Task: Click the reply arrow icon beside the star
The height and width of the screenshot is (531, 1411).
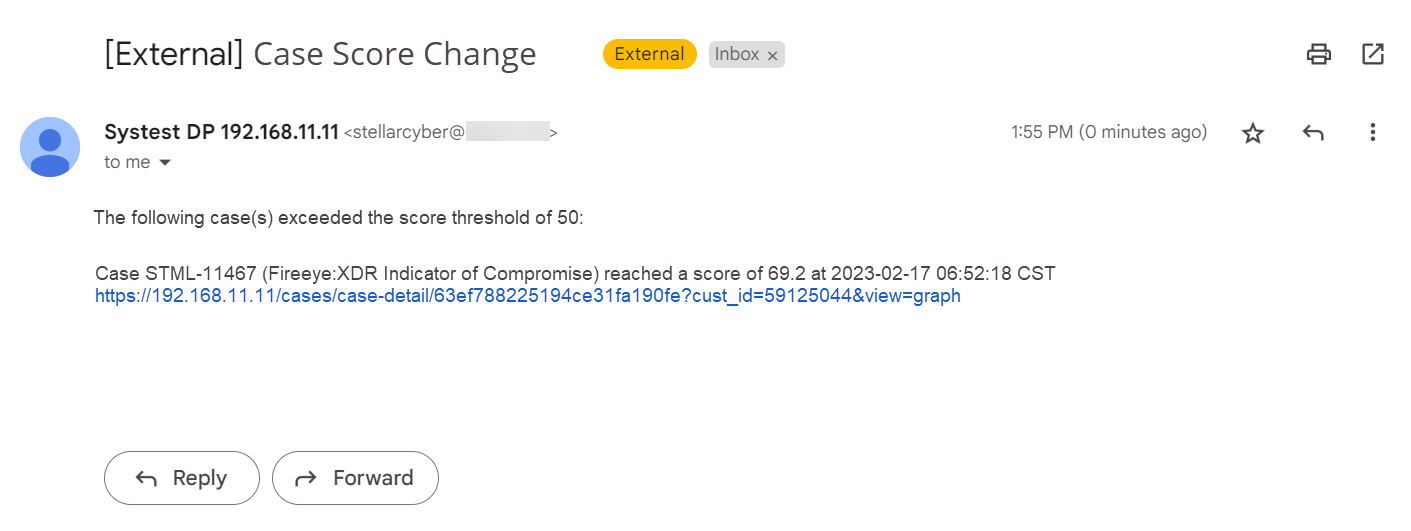Action: pyautogui.click(x=1313, y=133)
